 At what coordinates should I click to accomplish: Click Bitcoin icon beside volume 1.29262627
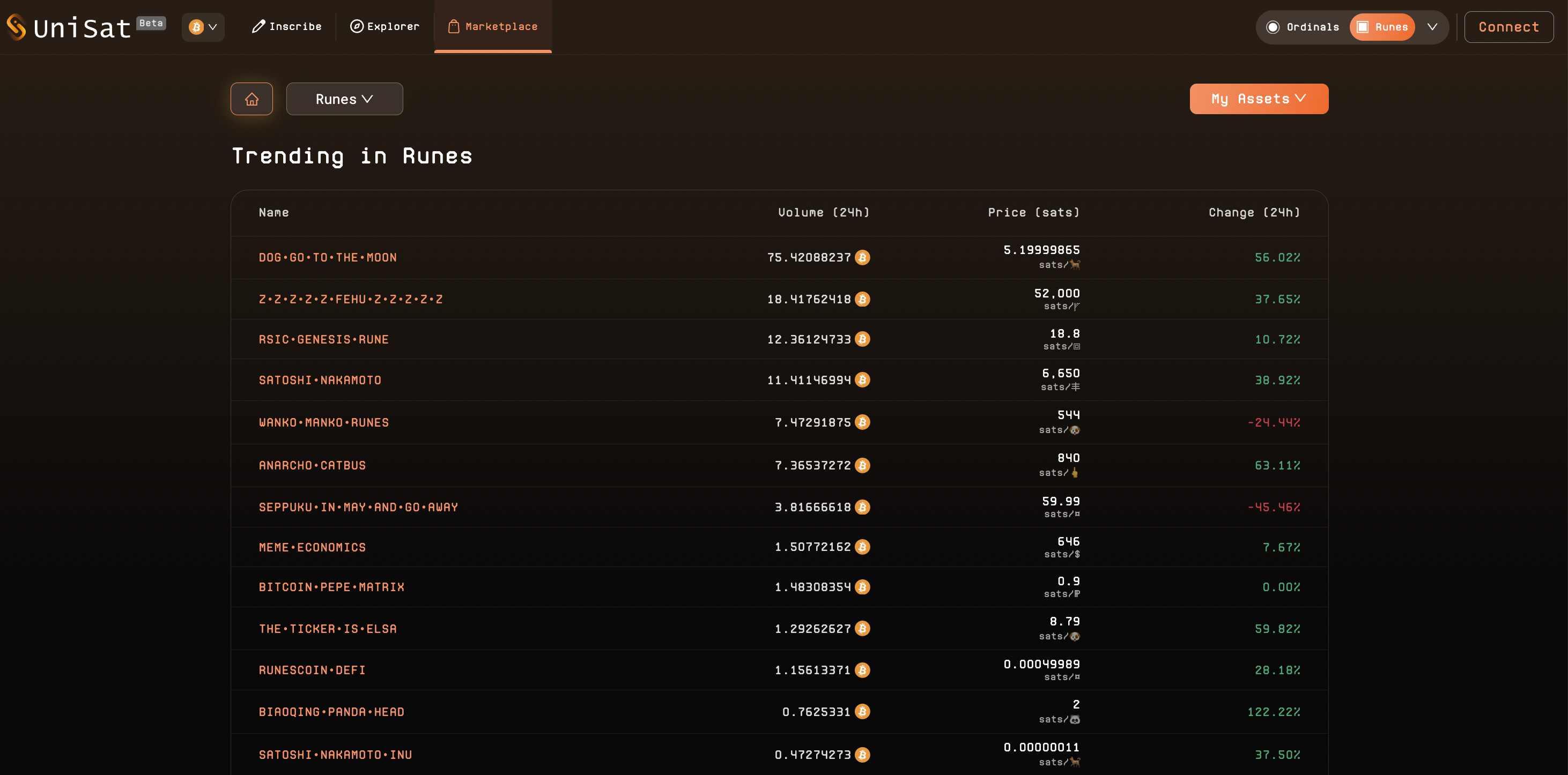point(862,629)
